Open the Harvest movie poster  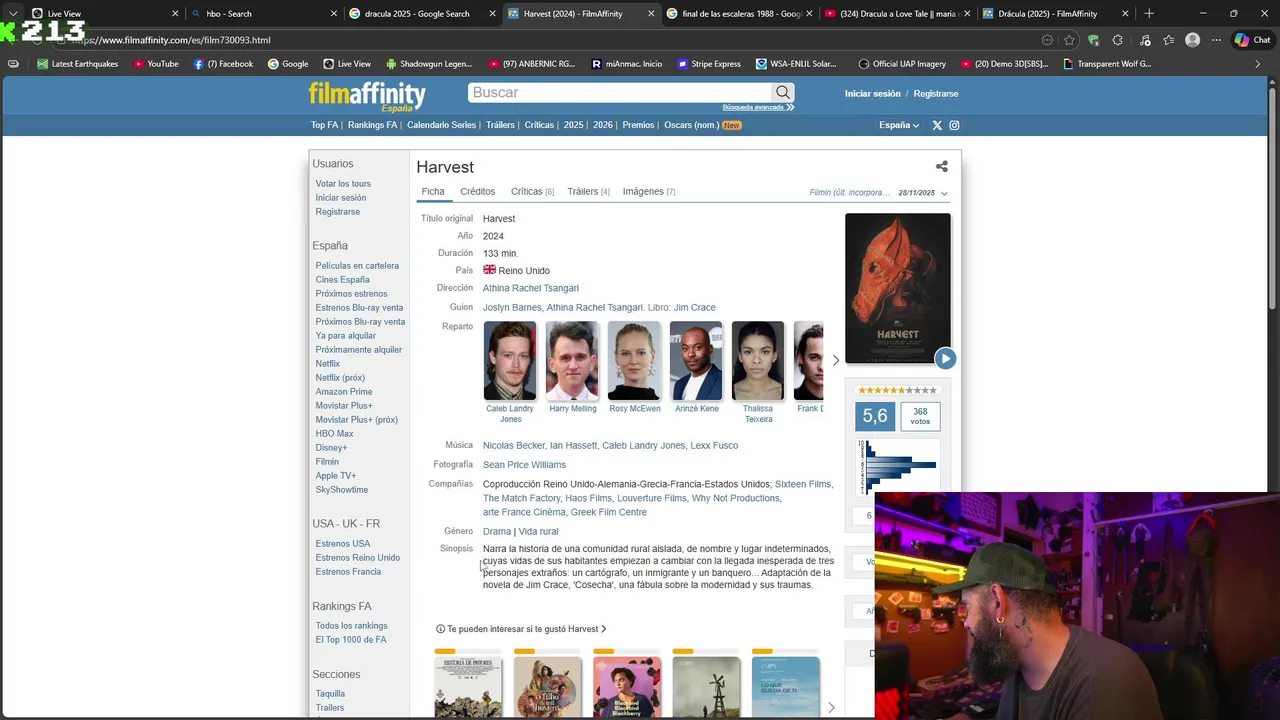[x=898, y=288]
